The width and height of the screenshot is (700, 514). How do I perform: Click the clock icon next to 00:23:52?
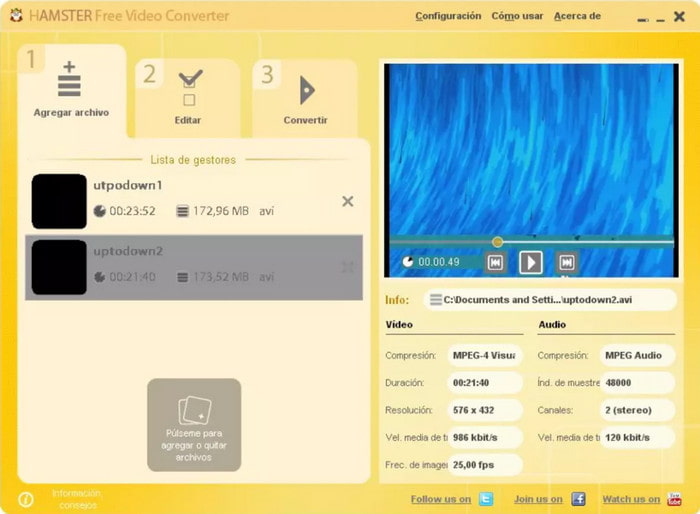100,211
